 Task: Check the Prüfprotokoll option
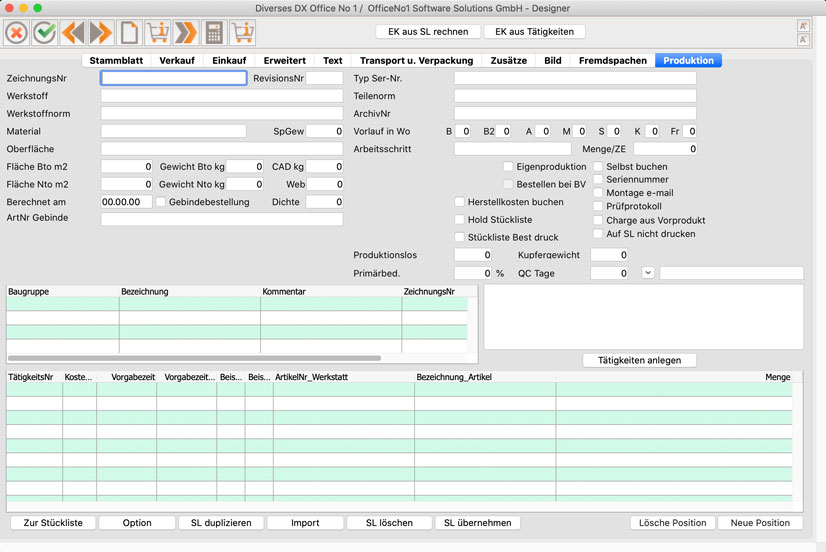(x=598, y=206)
